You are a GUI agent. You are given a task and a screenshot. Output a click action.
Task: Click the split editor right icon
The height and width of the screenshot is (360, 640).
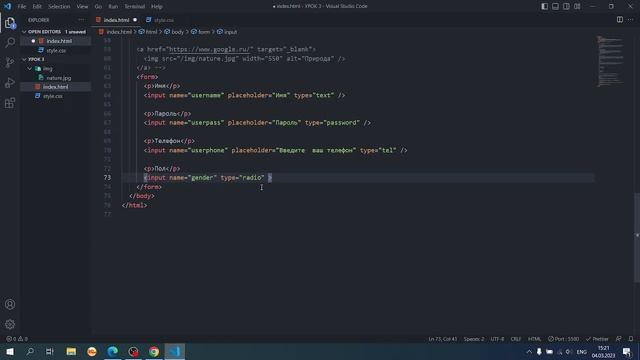point(620,20)
